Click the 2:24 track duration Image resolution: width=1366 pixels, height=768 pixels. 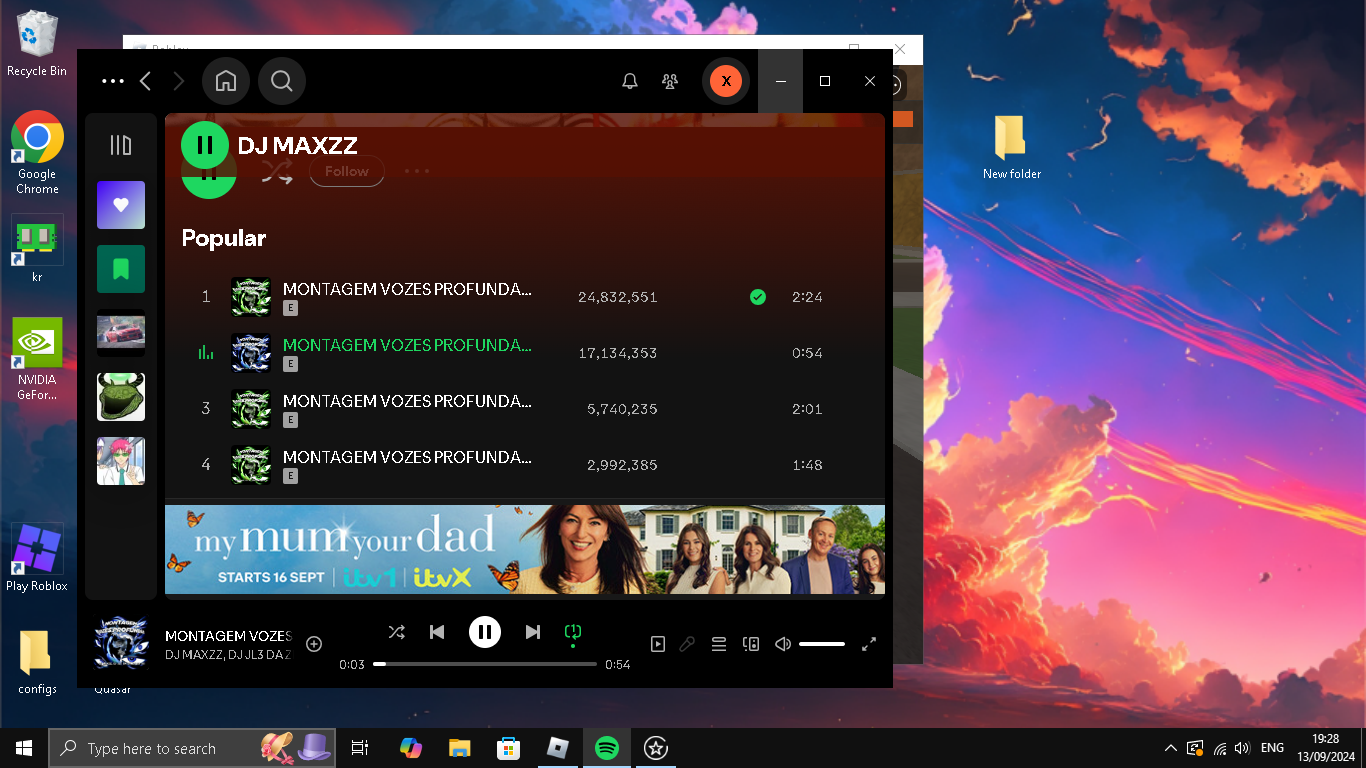click(x=807, y=297)
